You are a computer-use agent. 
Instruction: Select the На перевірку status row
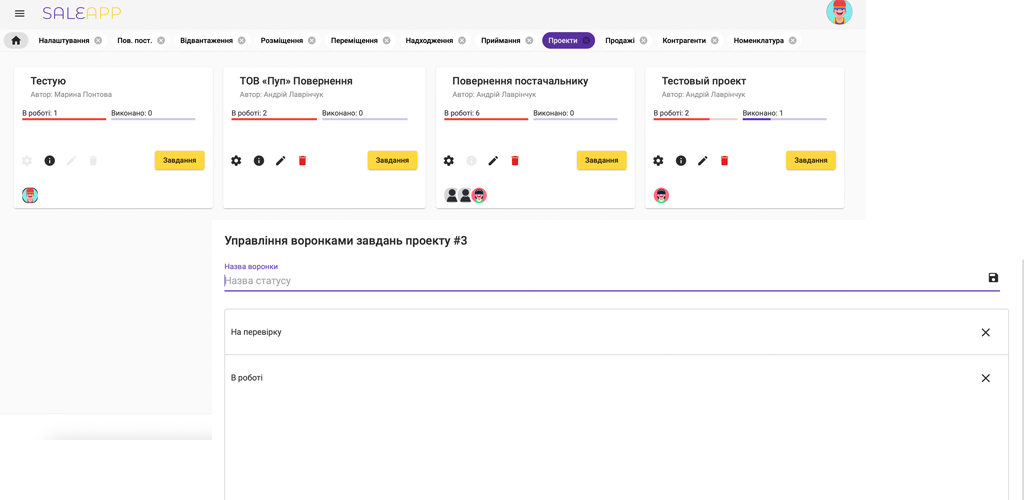[x=616, y=332]
